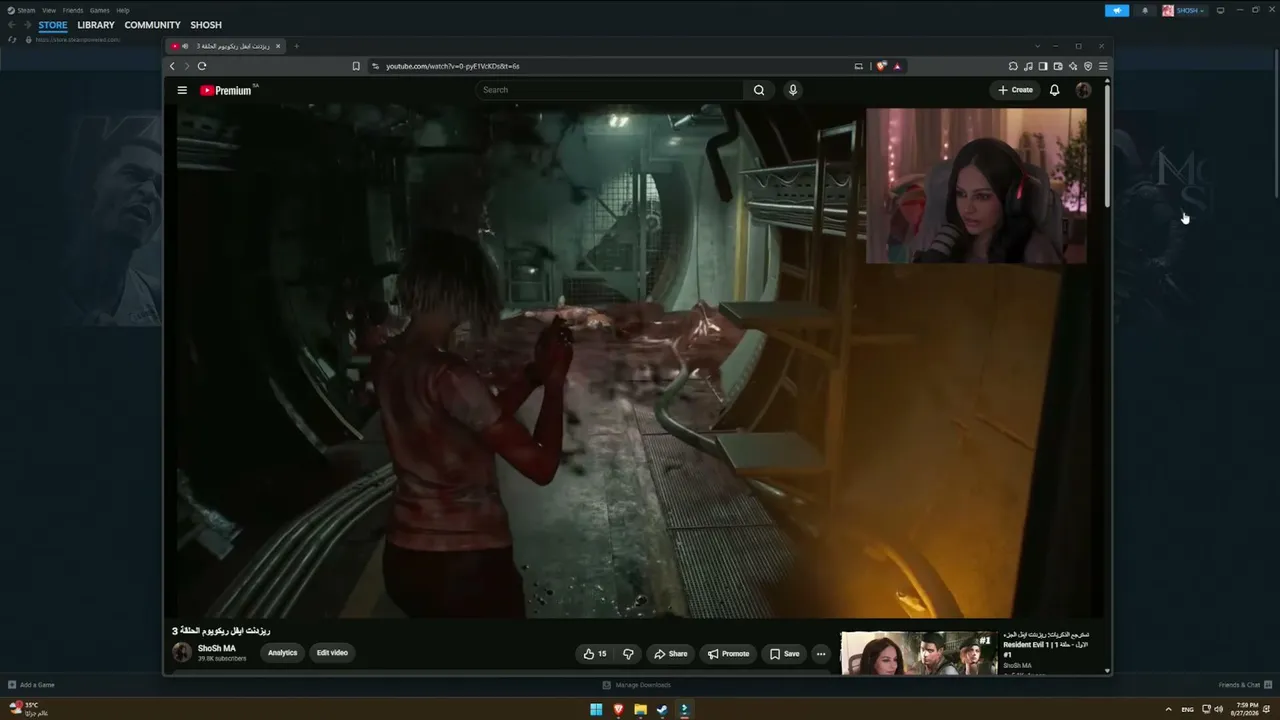Click the YouTube search field
Screen dimensions: 1280x720
610,90
